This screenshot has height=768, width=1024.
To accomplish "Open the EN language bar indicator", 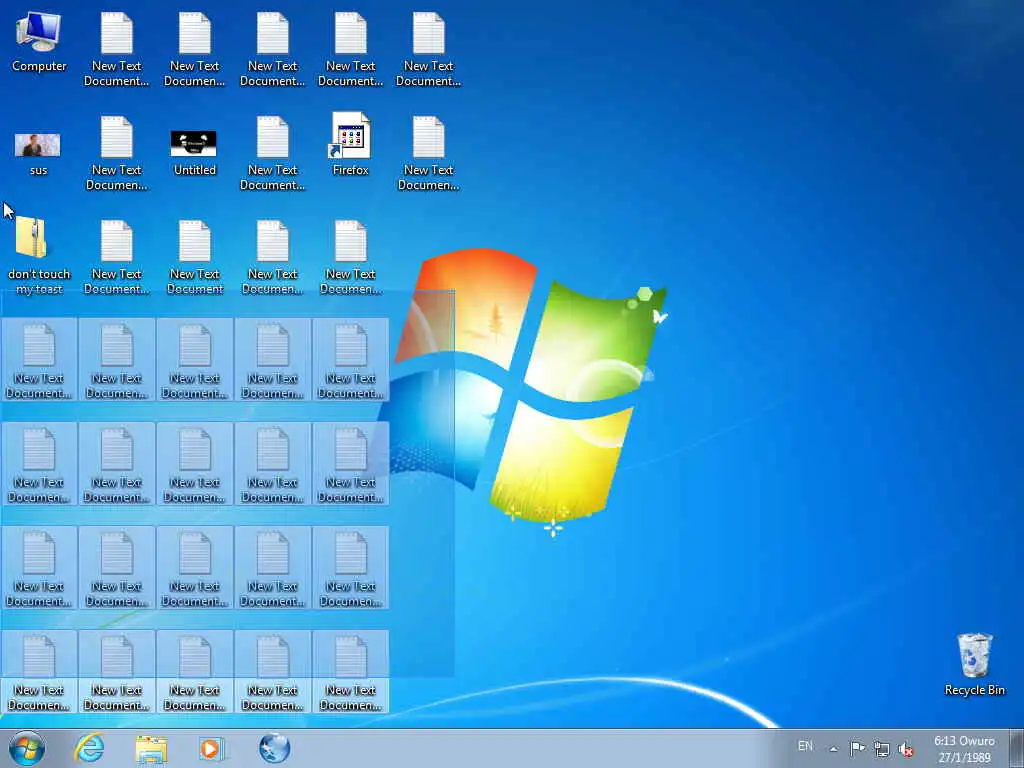I will (805, 746).
